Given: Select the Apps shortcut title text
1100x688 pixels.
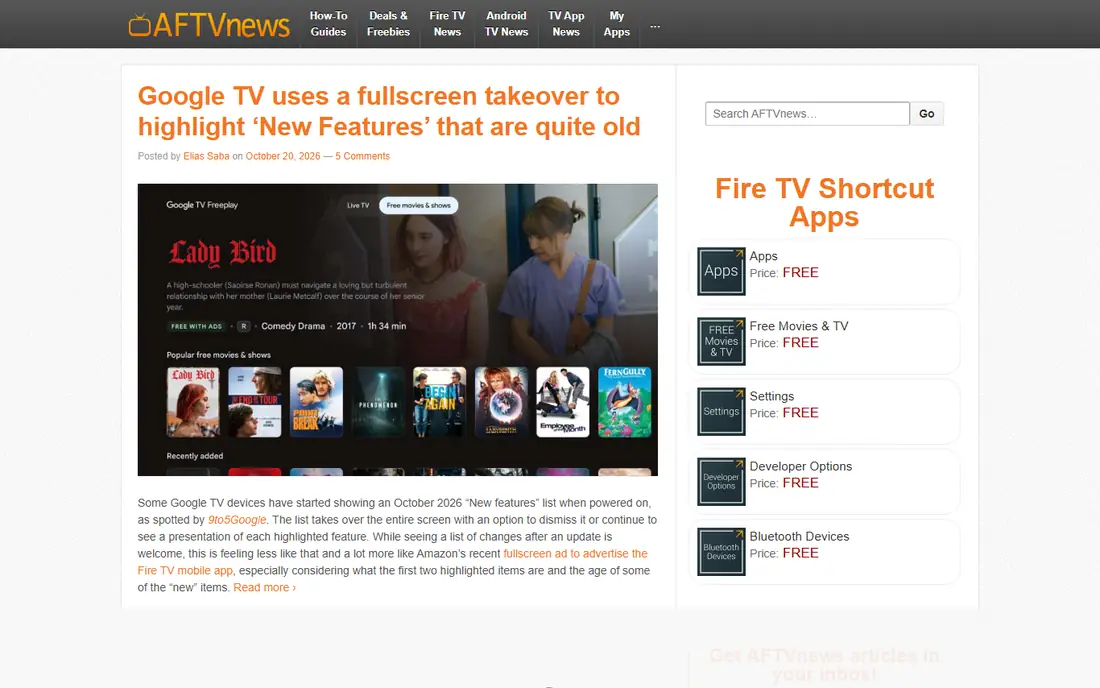Looking at the screenshot, I should [763, 256].
